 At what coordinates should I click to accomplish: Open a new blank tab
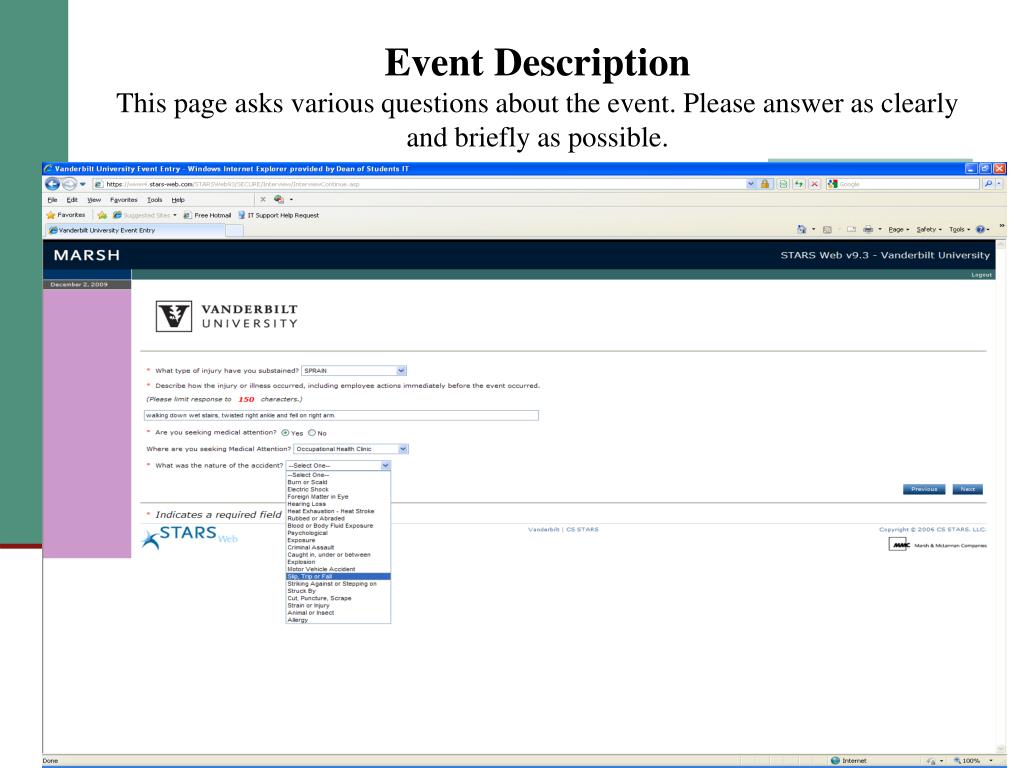click(x=234, y=230)
